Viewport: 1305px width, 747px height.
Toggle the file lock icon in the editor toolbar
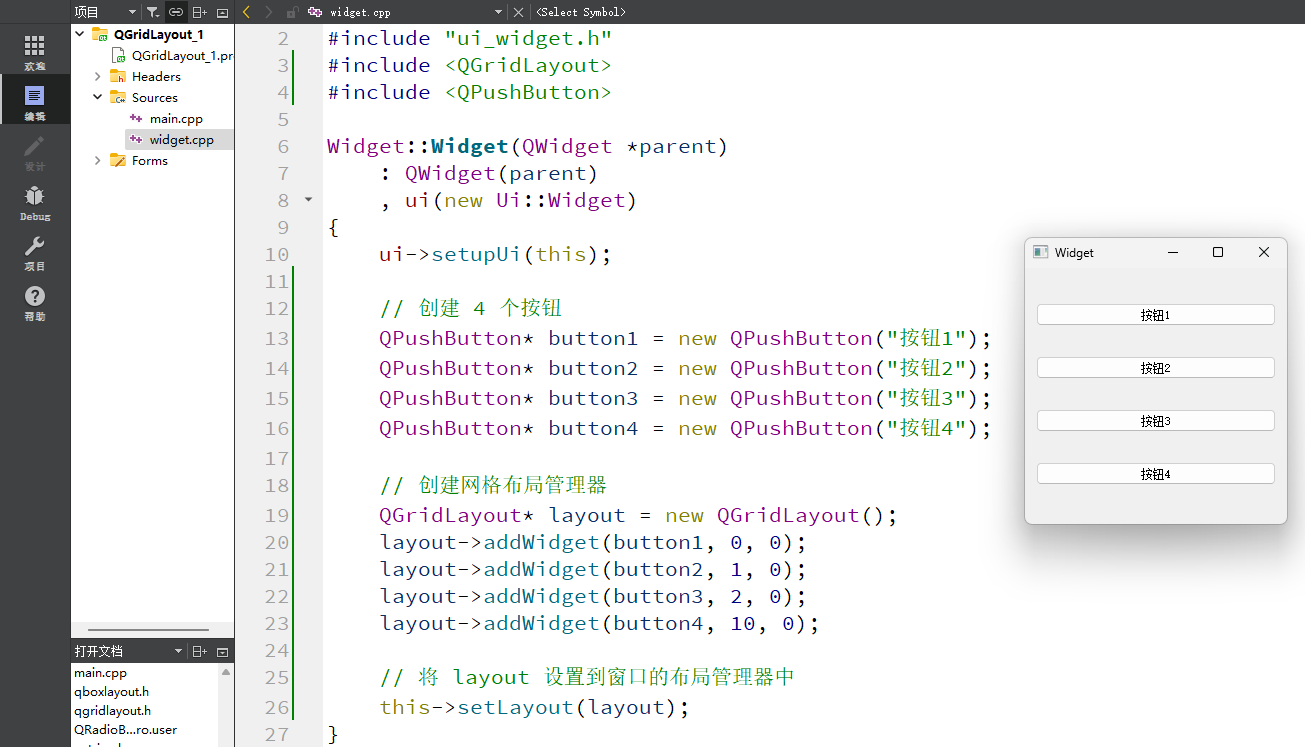point(292,11)
